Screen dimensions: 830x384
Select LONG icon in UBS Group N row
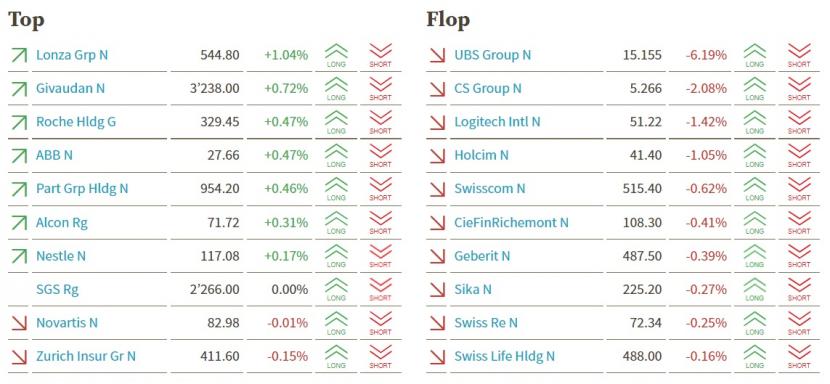755,55
